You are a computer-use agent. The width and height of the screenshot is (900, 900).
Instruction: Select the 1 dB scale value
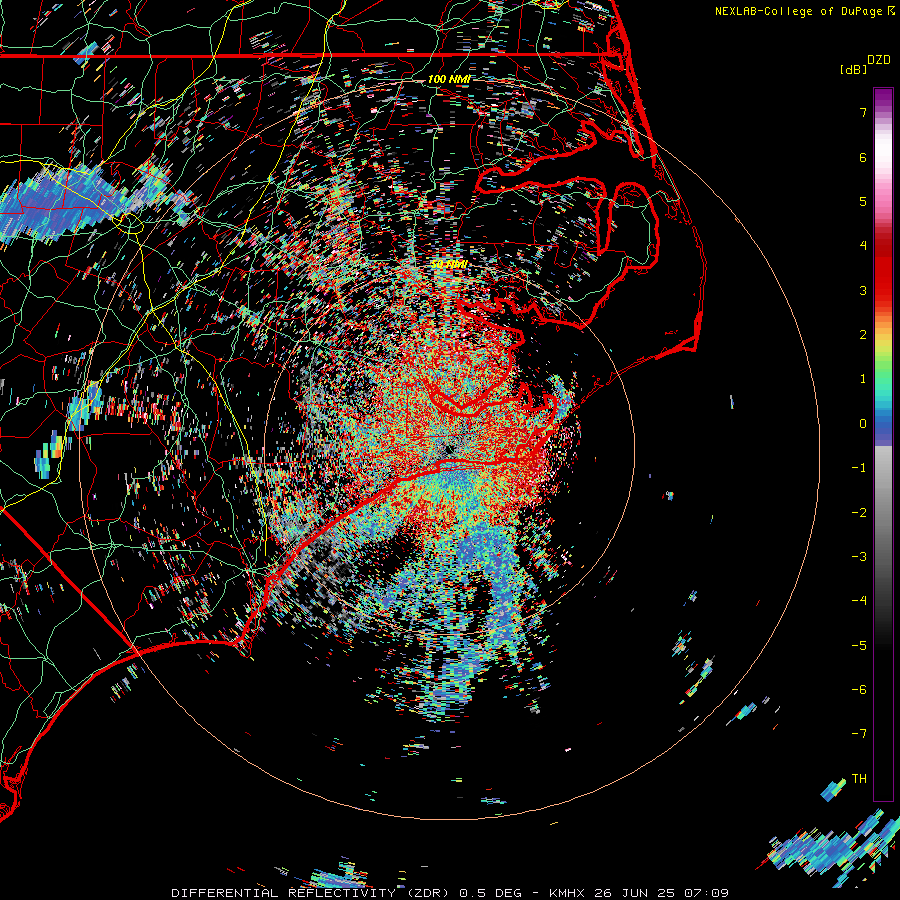click(863, 379)
